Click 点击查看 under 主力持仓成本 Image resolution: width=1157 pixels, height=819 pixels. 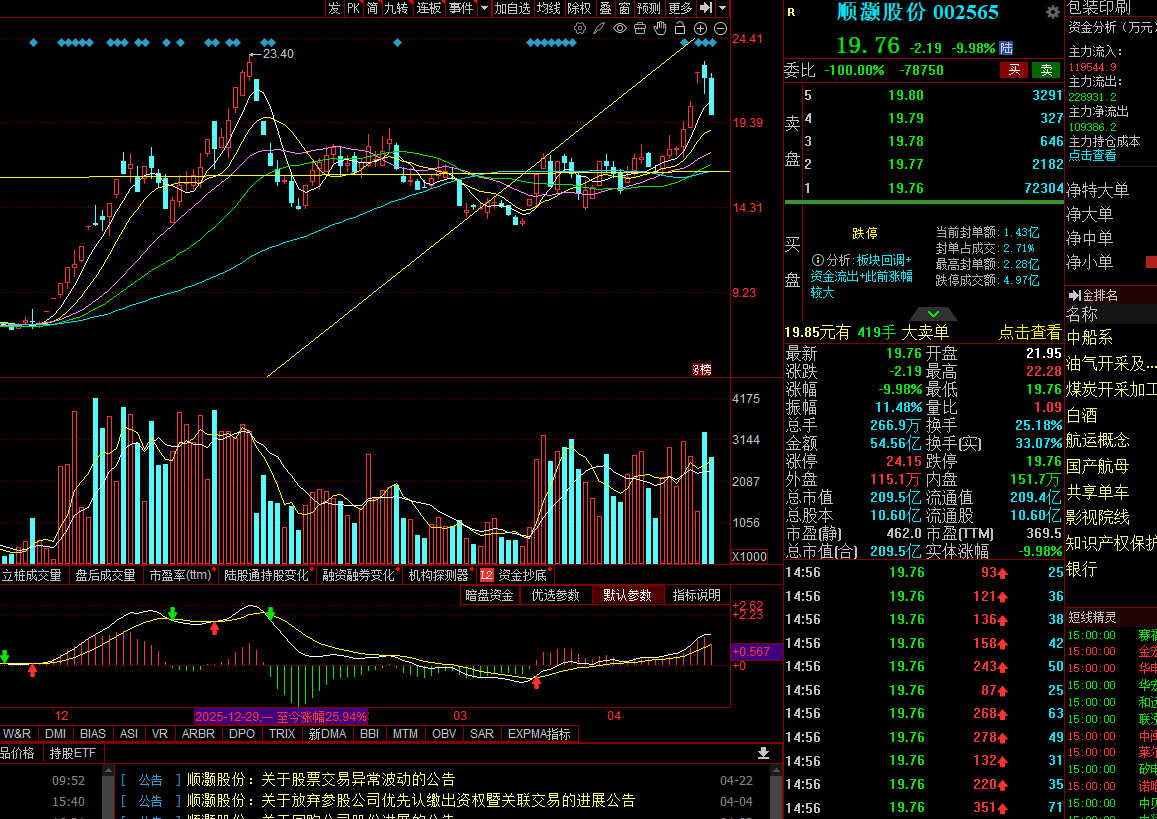1093,156
